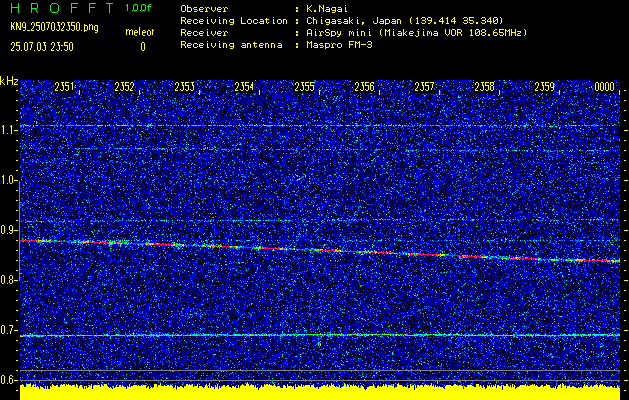Screen dimensions: 629x400
Task: Click the yellow power level bar at bottom
Action: 320,392
